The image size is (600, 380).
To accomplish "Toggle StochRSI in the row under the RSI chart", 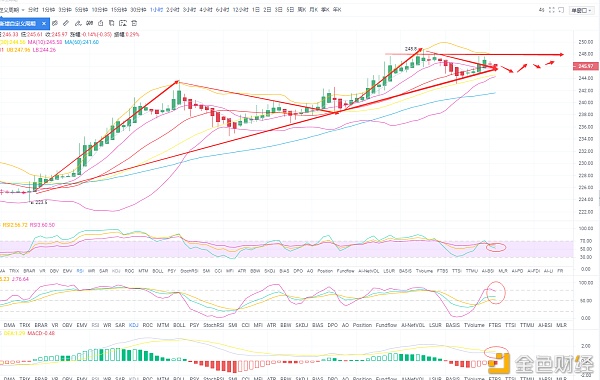I will click(189, 271).
